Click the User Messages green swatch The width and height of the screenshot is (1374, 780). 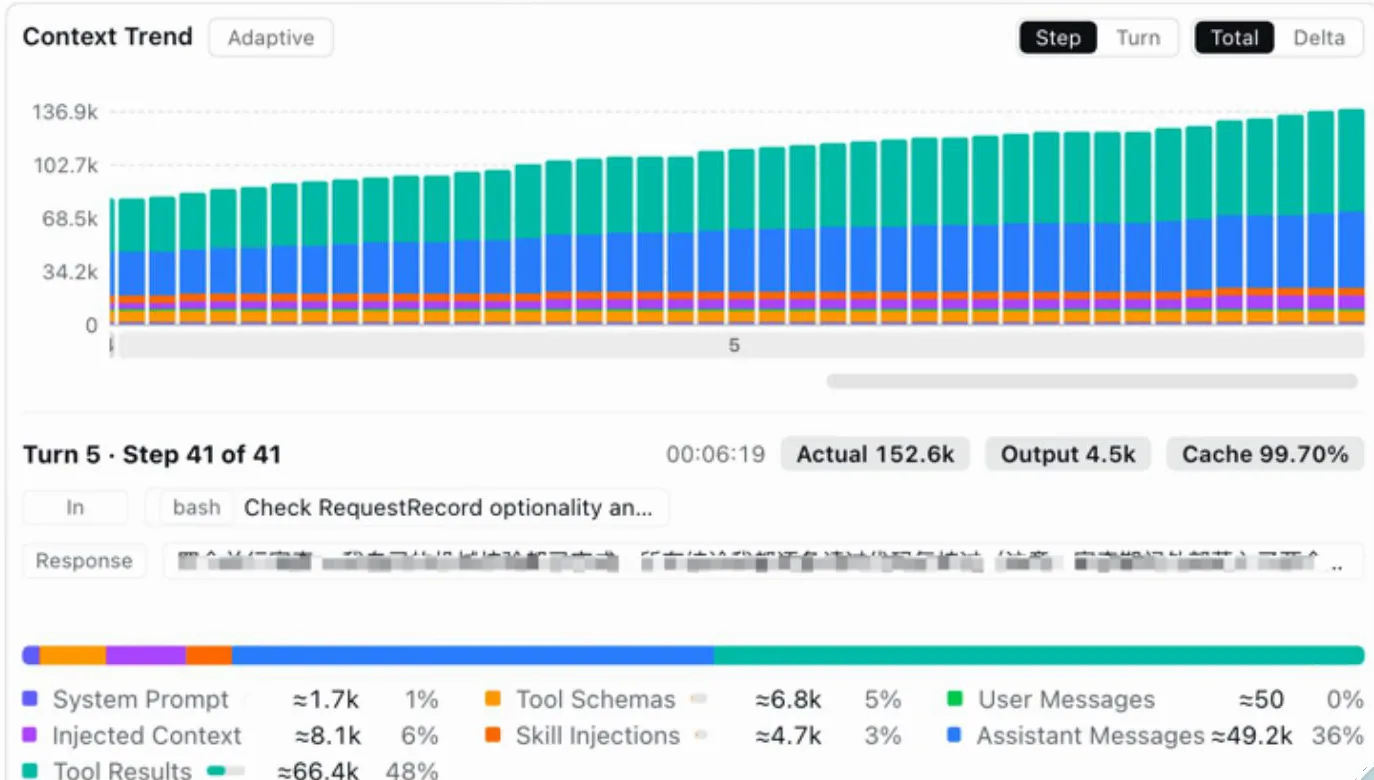(954, 699)
